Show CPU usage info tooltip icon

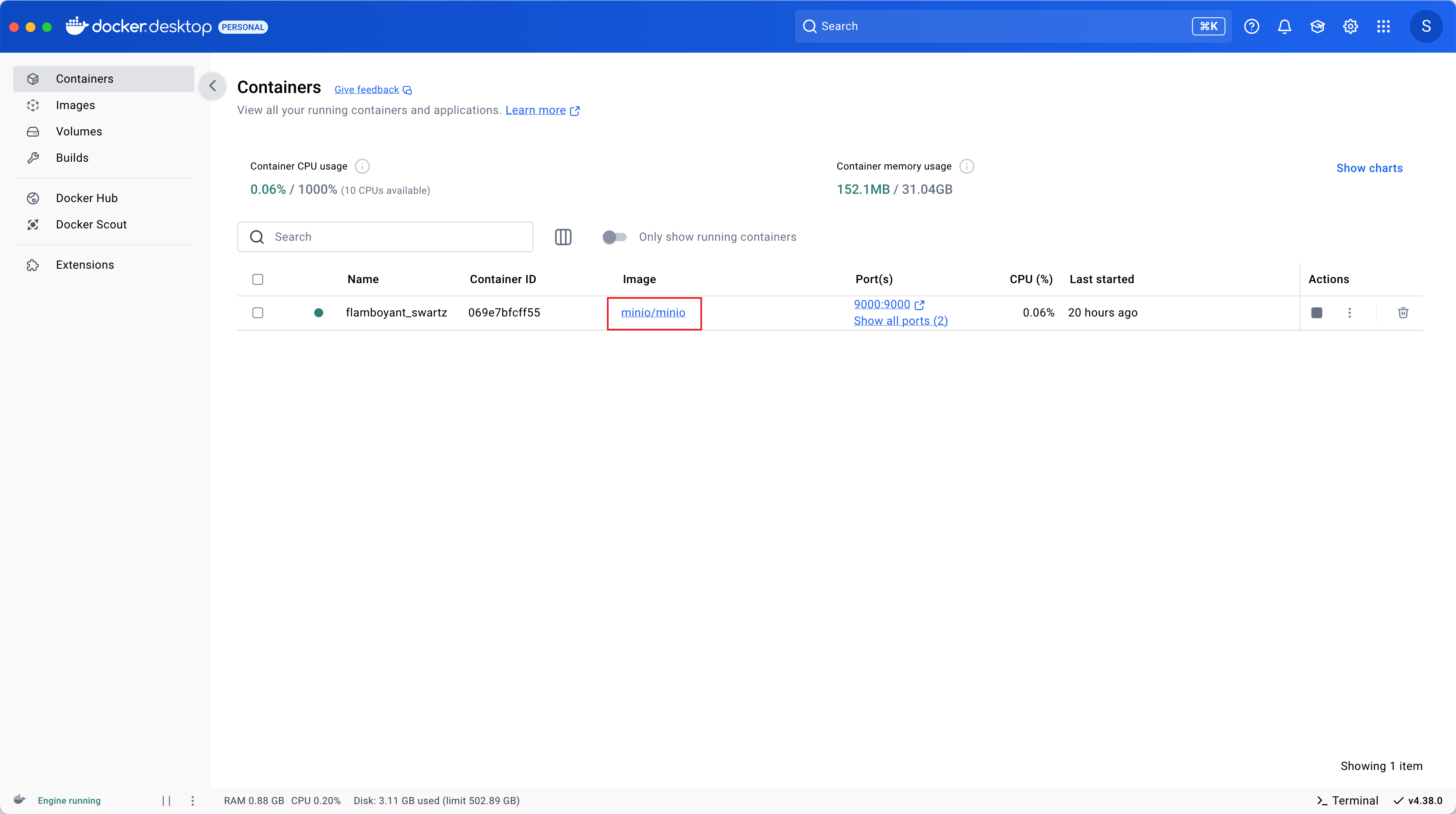tap(362, 166)
